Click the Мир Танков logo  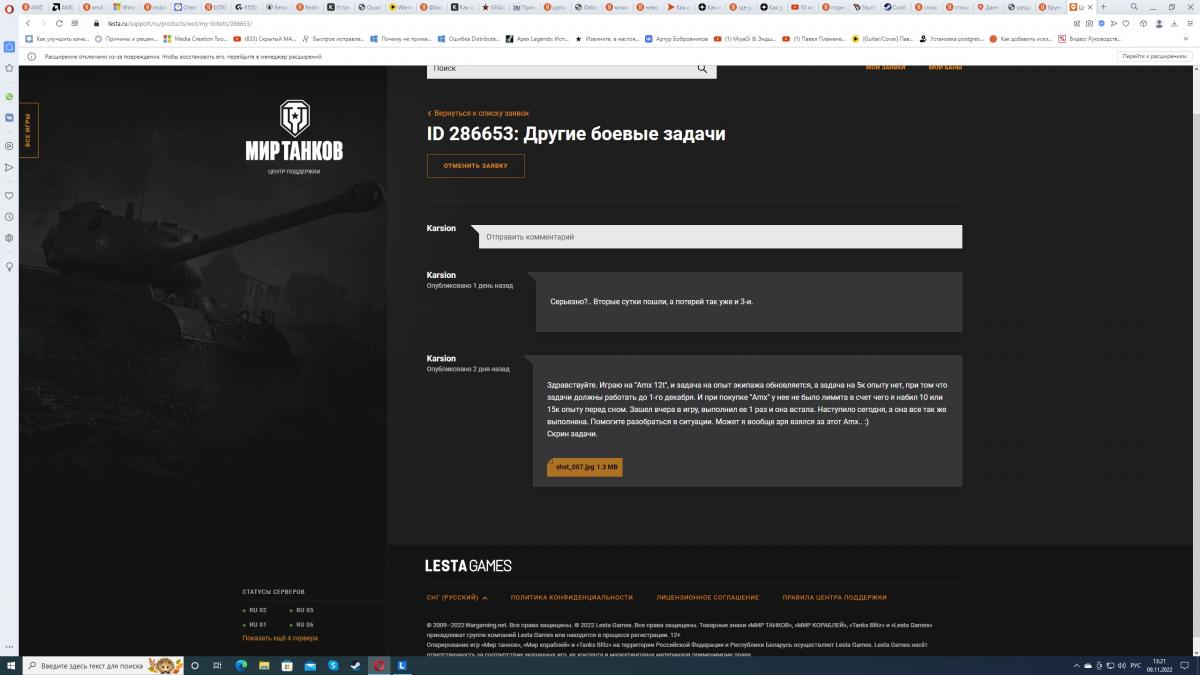pyautogui.click(x=294, y=133)
